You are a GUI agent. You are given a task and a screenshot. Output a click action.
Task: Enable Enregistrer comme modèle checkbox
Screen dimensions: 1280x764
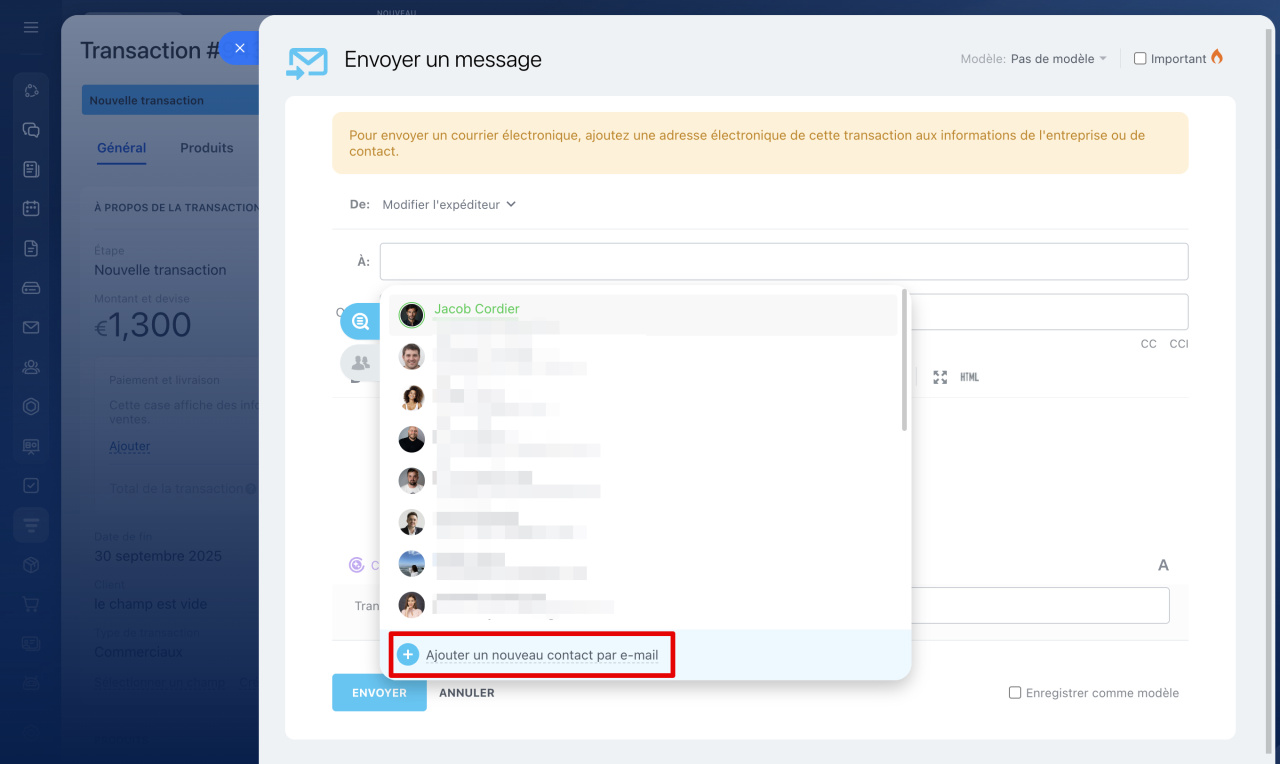coord(1015,693)
